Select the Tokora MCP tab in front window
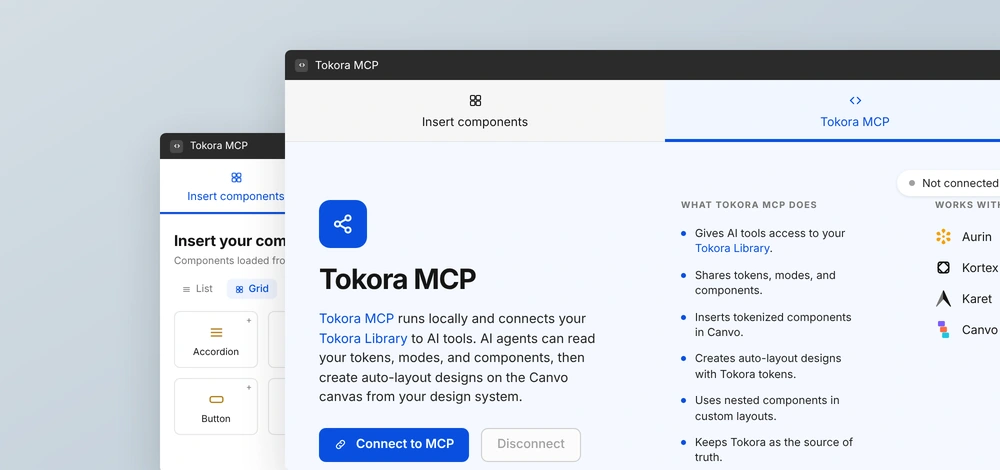 coord(832,110)
